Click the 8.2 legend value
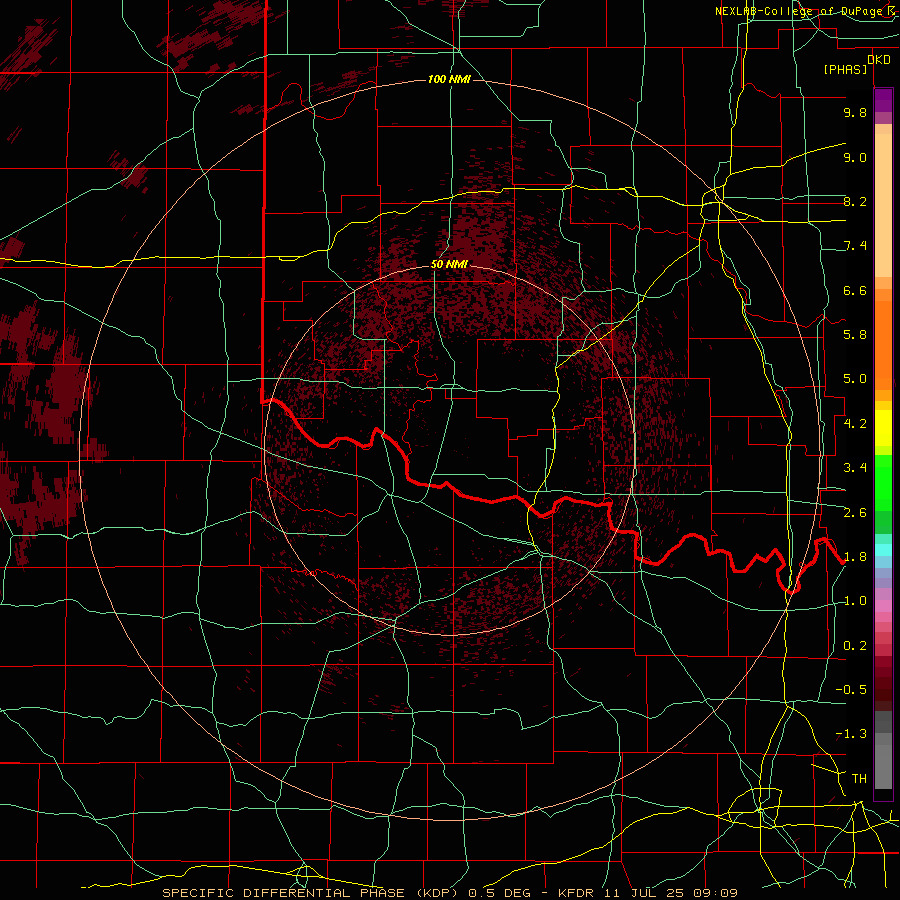 pyautogui.click(x=855, y=202)
